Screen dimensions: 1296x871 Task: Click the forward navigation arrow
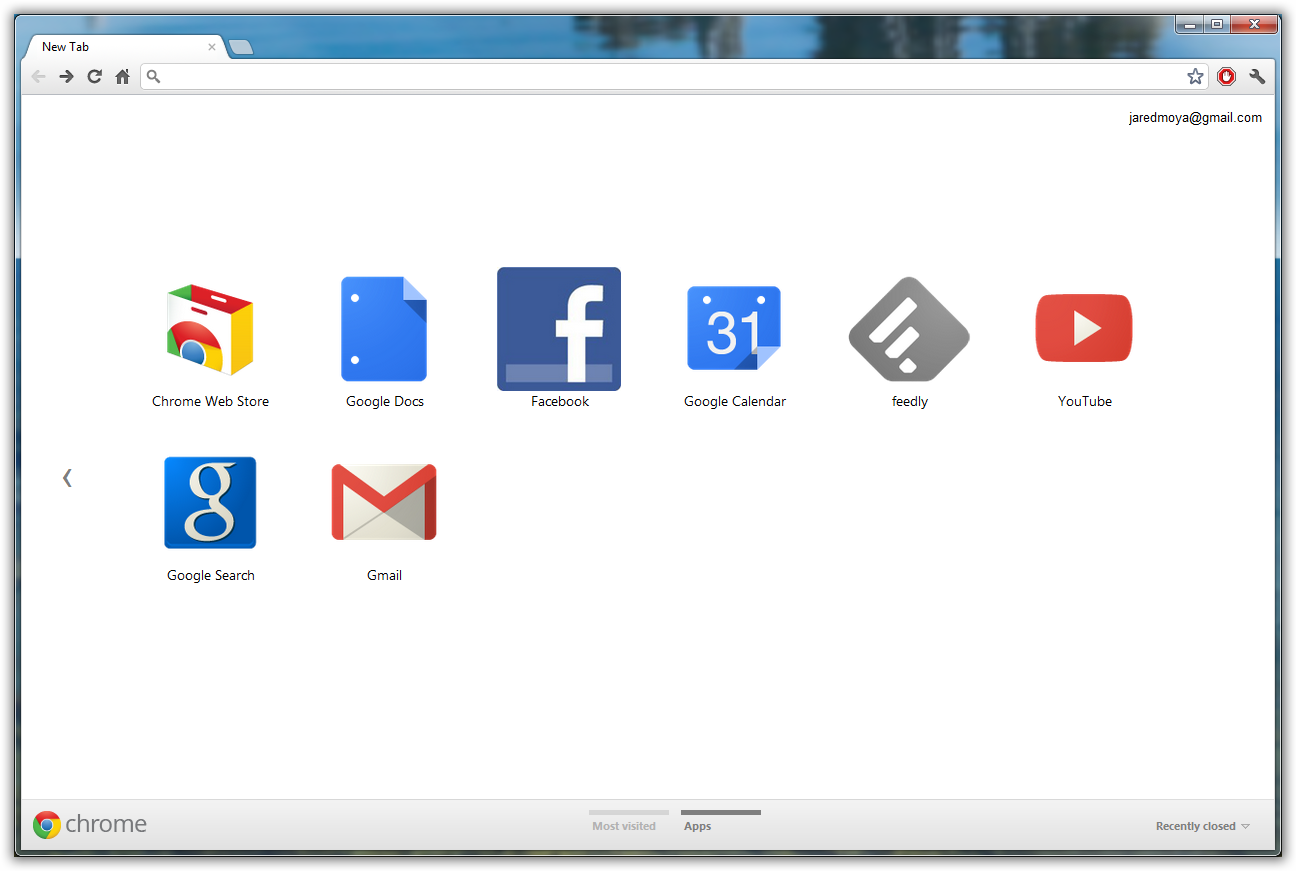(x=66, y=77)
